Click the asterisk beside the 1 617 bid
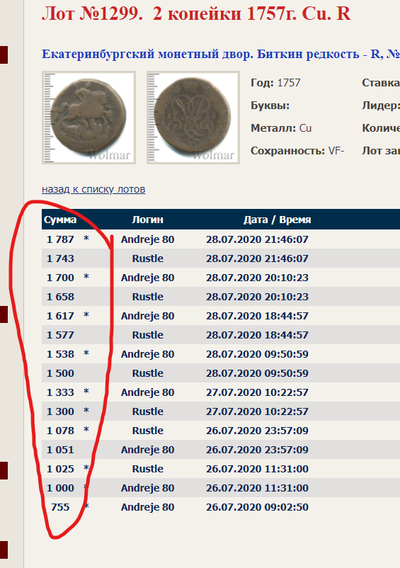This screenshot has width=400, height=568. pos(86,315)
